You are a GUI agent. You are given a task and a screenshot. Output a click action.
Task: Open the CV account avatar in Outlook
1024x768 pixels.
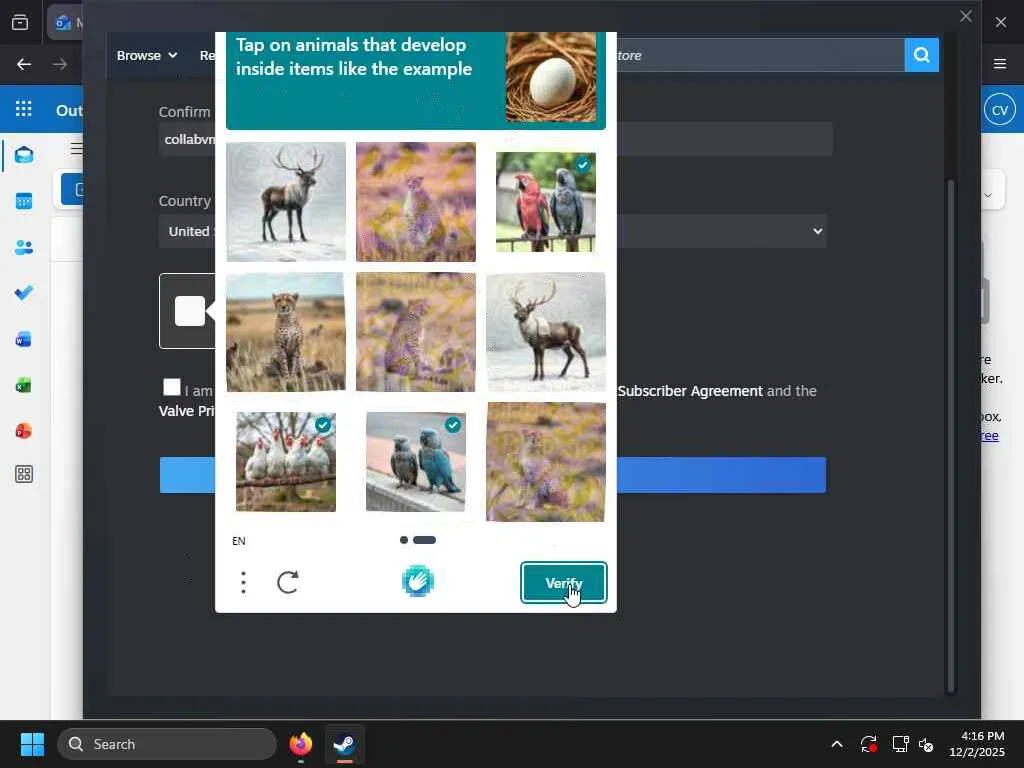pyautogui.click(x=1000, y=110)
